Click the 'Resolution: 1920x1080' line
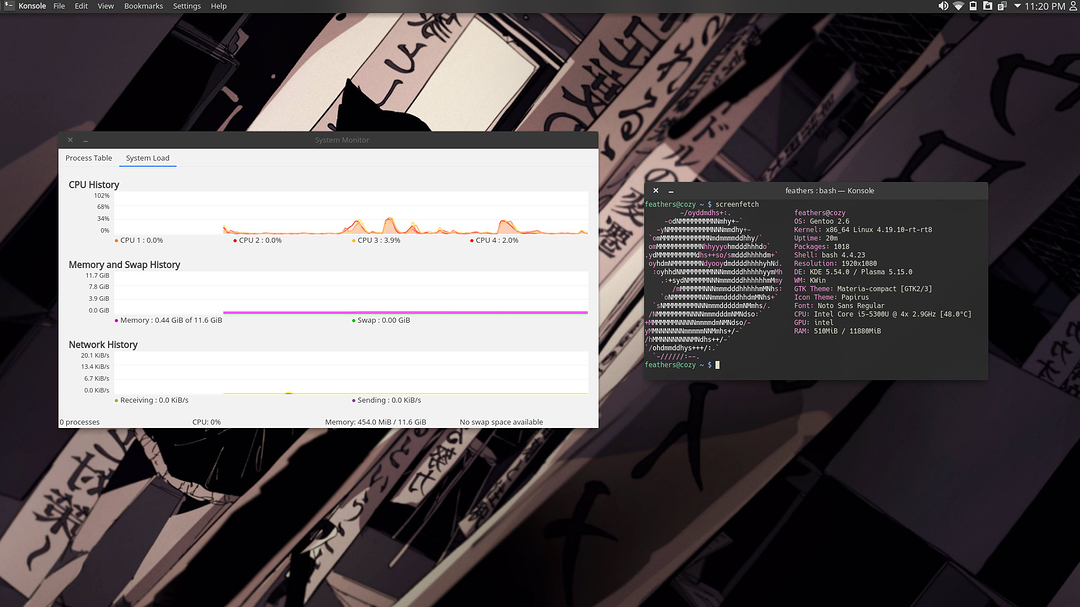Image resolution: width=1080 pixels, height=607 pixels. click(835, 263)
